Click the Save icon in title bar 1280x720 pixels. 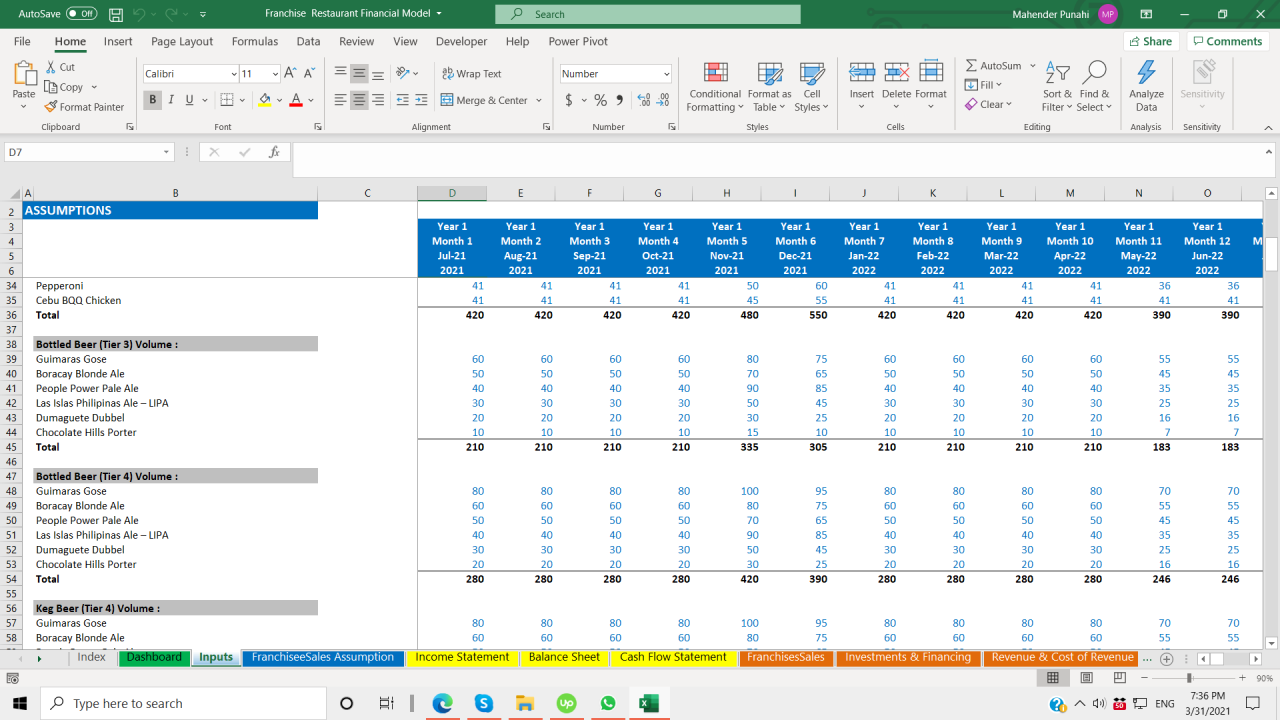[116, 14]
